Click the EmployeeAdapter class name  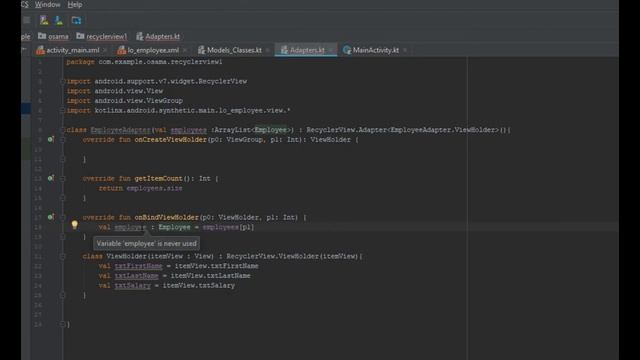click(x=120, y=130)
